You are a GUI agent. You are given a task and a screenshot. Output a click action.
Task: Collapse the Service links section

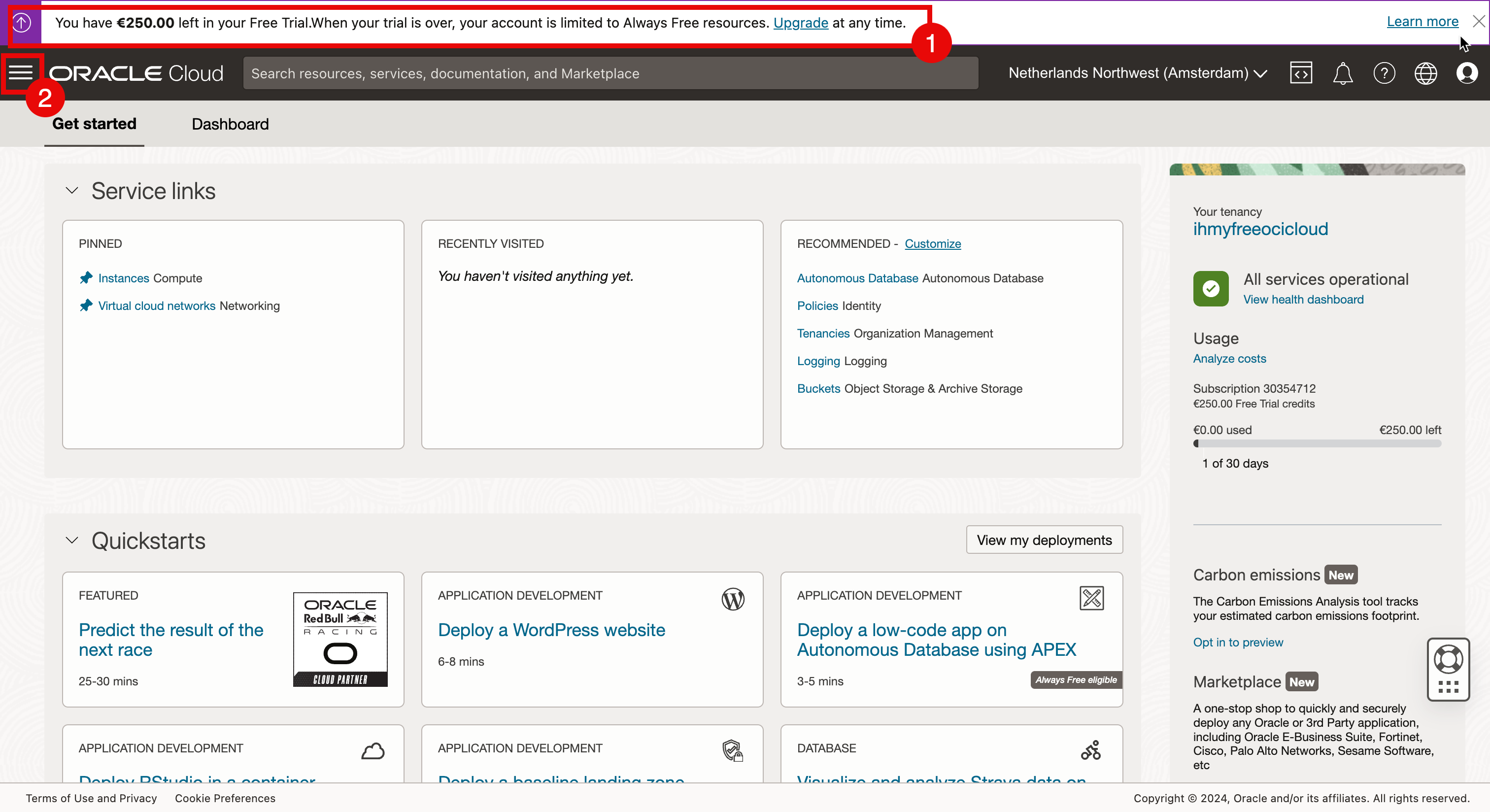[72, 190]
